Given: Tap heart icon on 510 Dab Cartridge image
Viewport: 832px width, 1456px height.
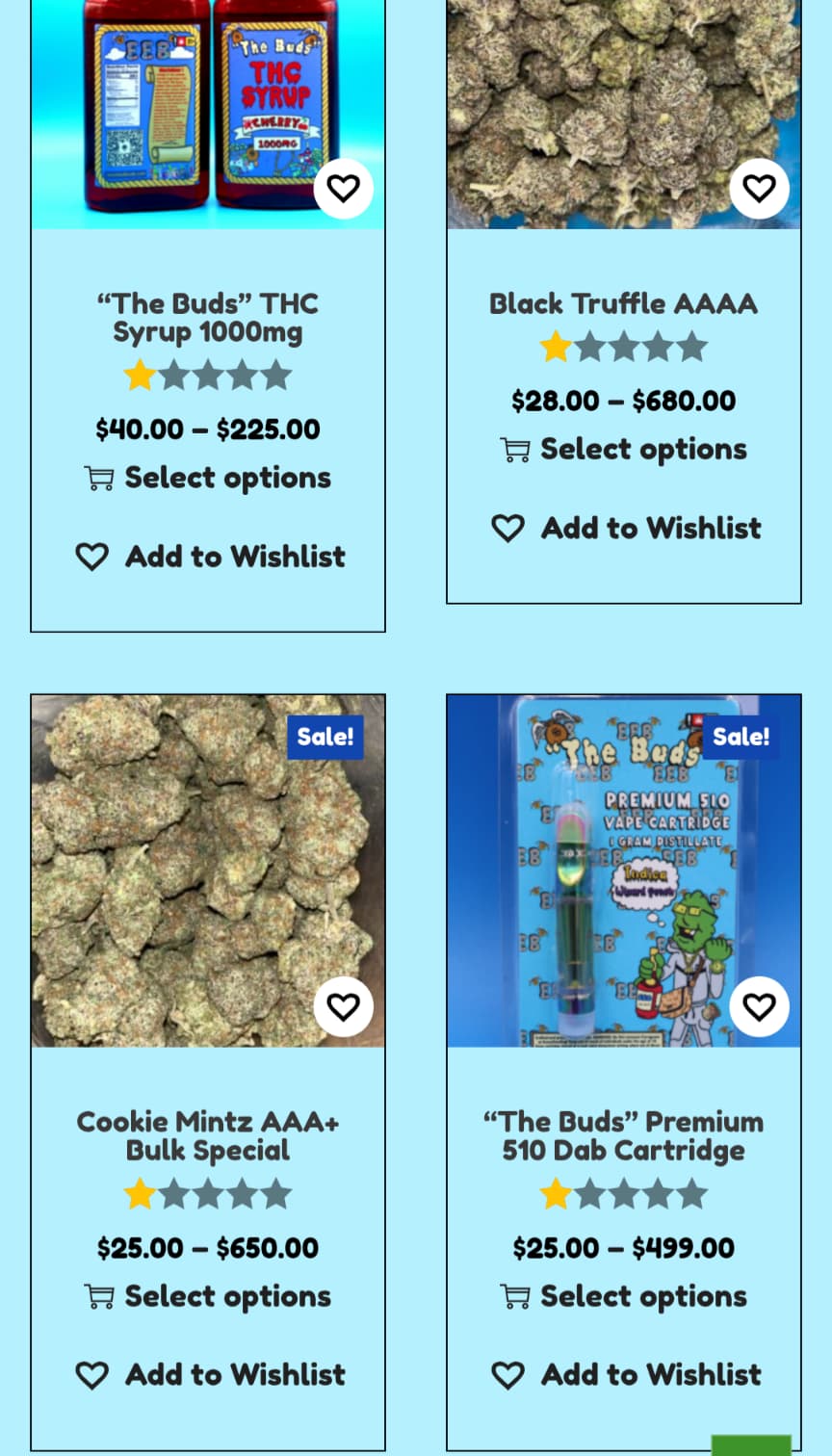Looking at the screenshot, I should coord(759,1006).
